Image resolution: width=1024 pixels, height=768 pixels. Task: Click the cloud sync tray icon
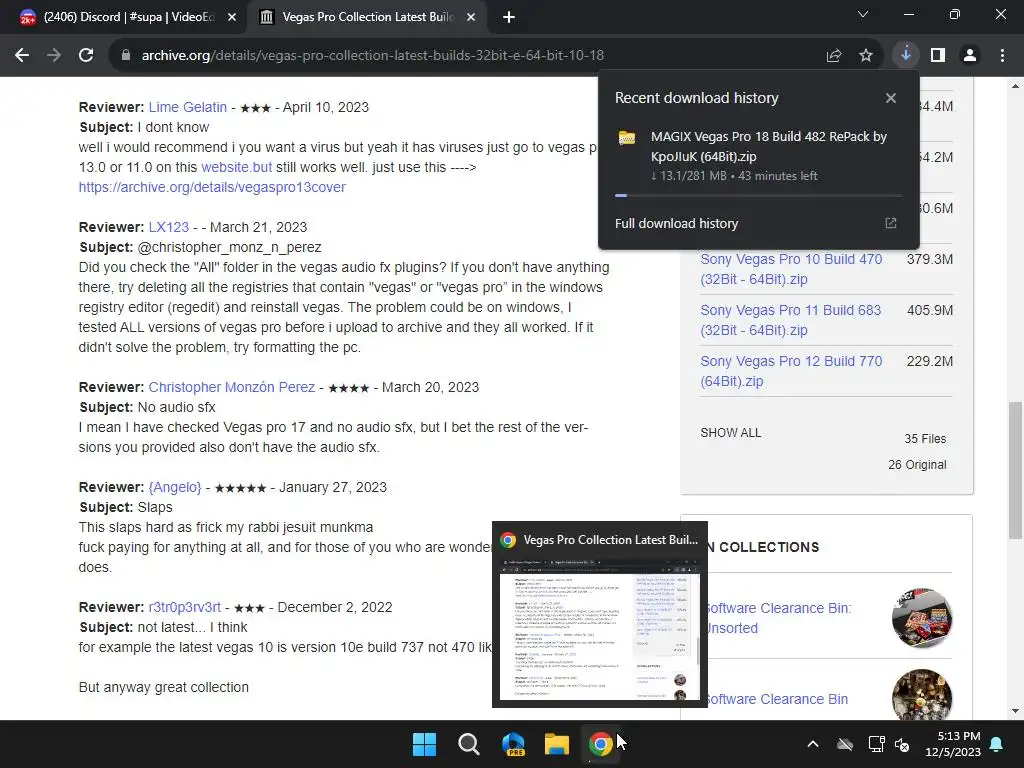click(845, 744)
